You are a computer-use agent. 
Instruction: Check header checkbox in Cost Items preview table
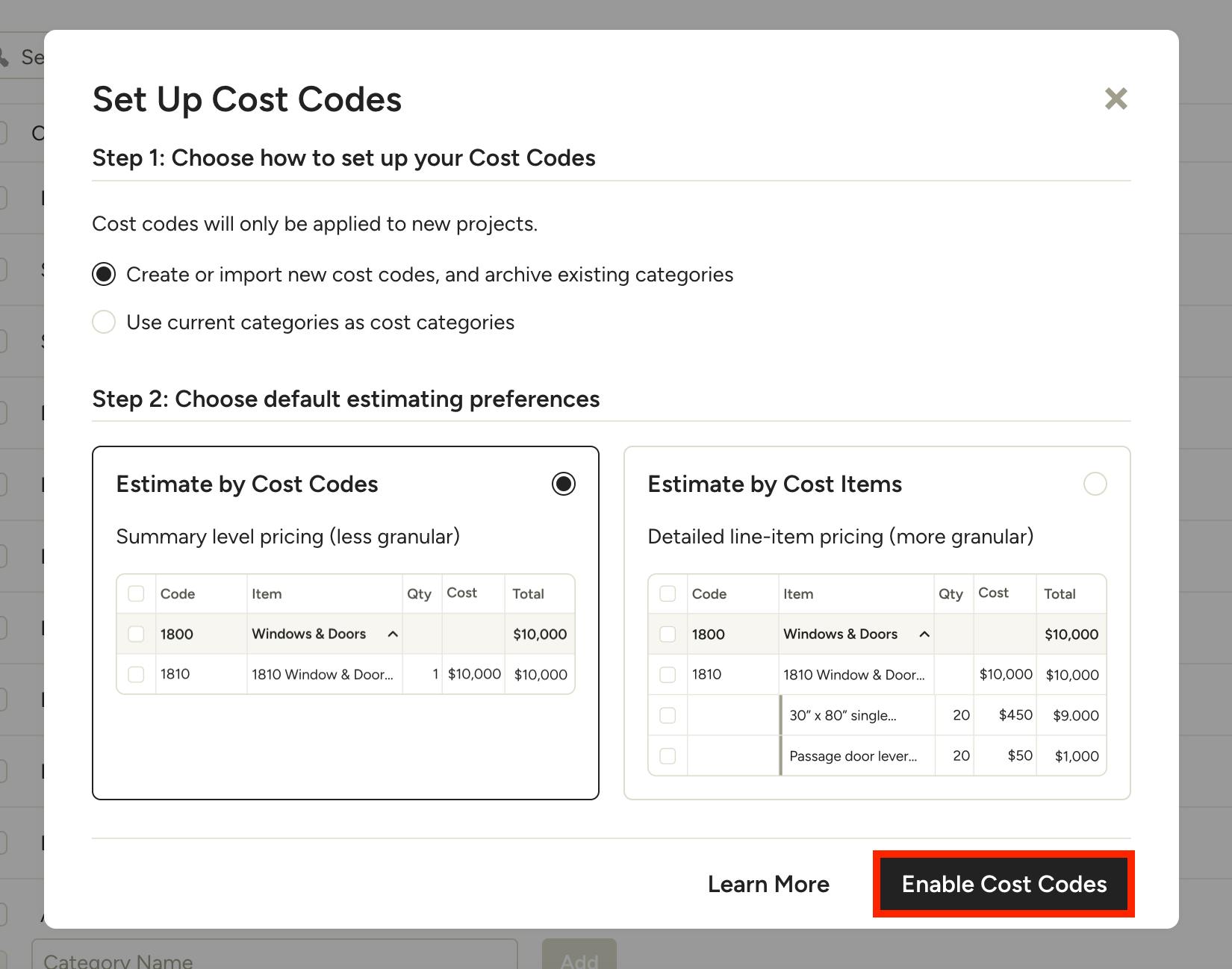tap(668, 593)
